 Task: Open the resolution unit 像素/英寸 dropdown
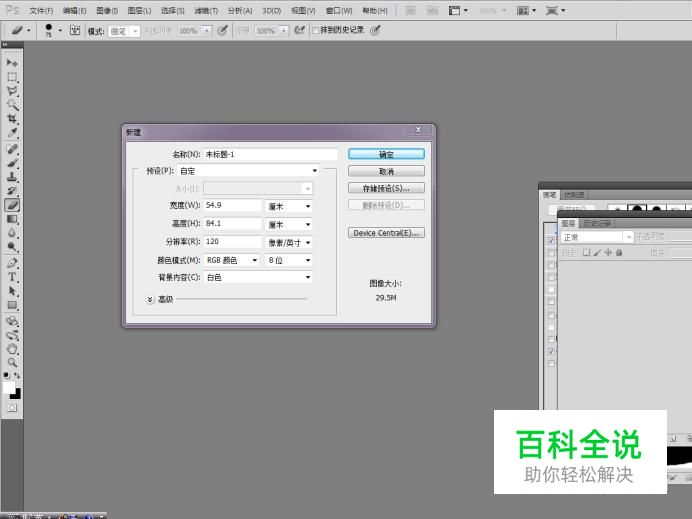[289, 242]
